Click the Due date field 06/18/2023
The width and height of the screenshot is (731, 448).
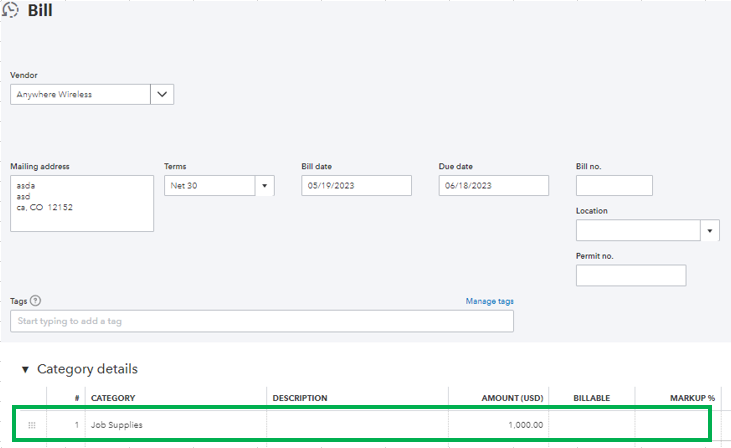[x=493, y=186]
